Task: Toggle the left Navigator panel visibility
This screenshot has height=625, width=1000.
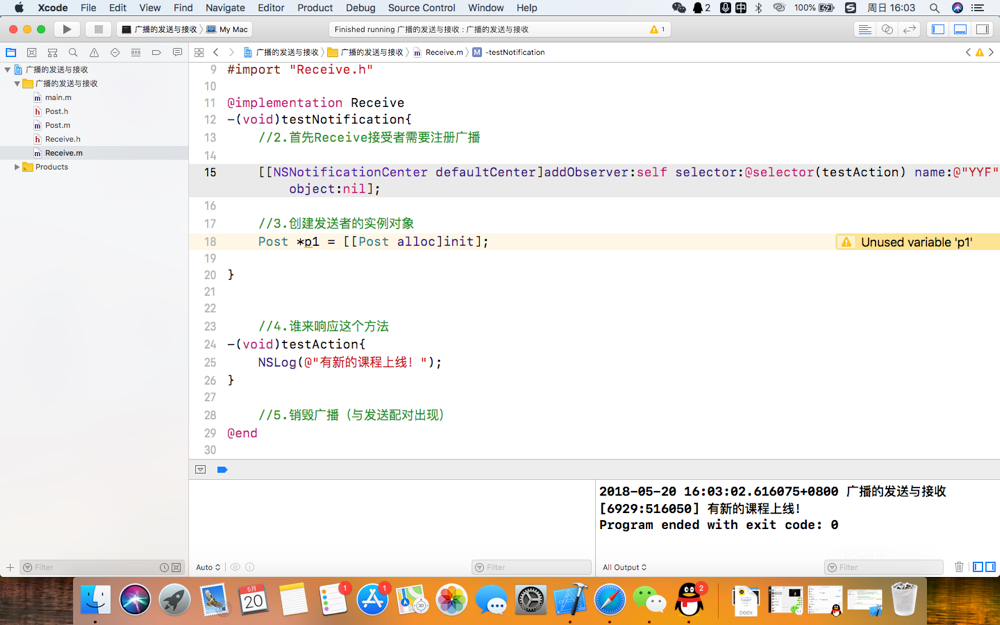Action: [938, 30]
